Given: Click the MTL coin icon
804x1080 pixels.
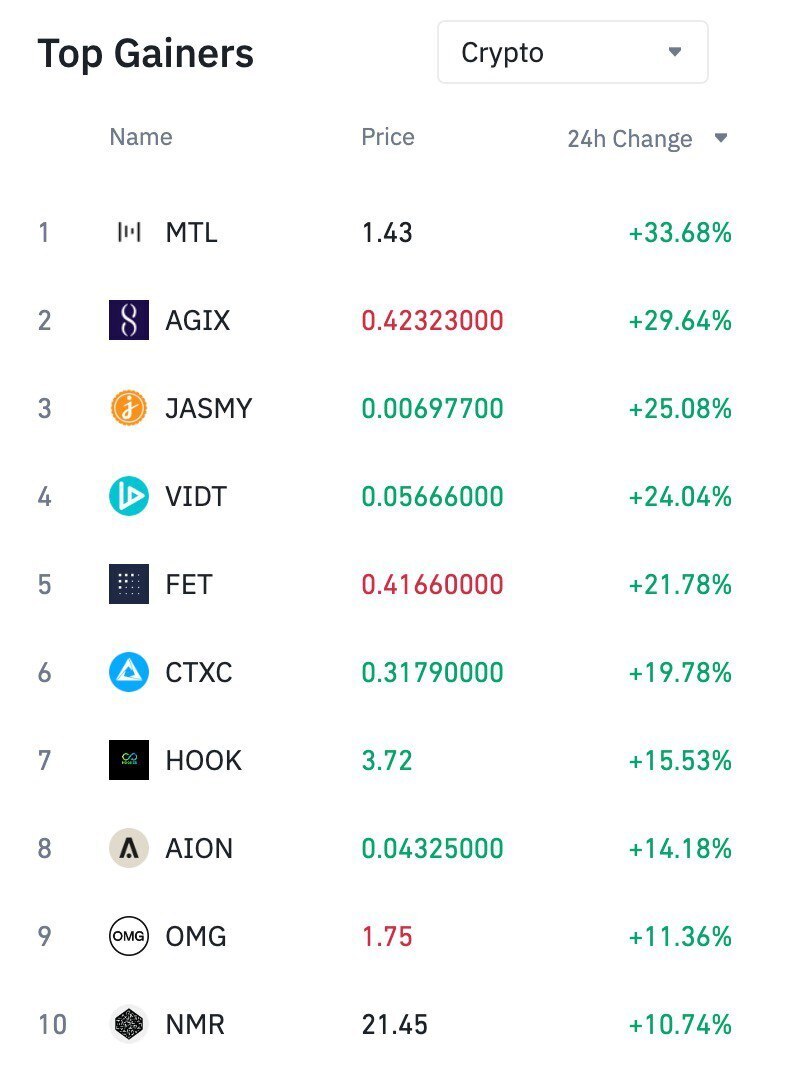Looking at the screenshot, I should click(129, 233).
